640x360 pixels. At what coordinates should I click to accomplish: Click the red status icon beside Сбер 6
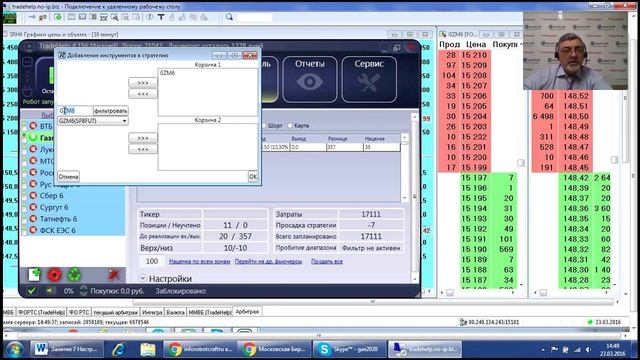pyautogui.click(x=33, y=196)
